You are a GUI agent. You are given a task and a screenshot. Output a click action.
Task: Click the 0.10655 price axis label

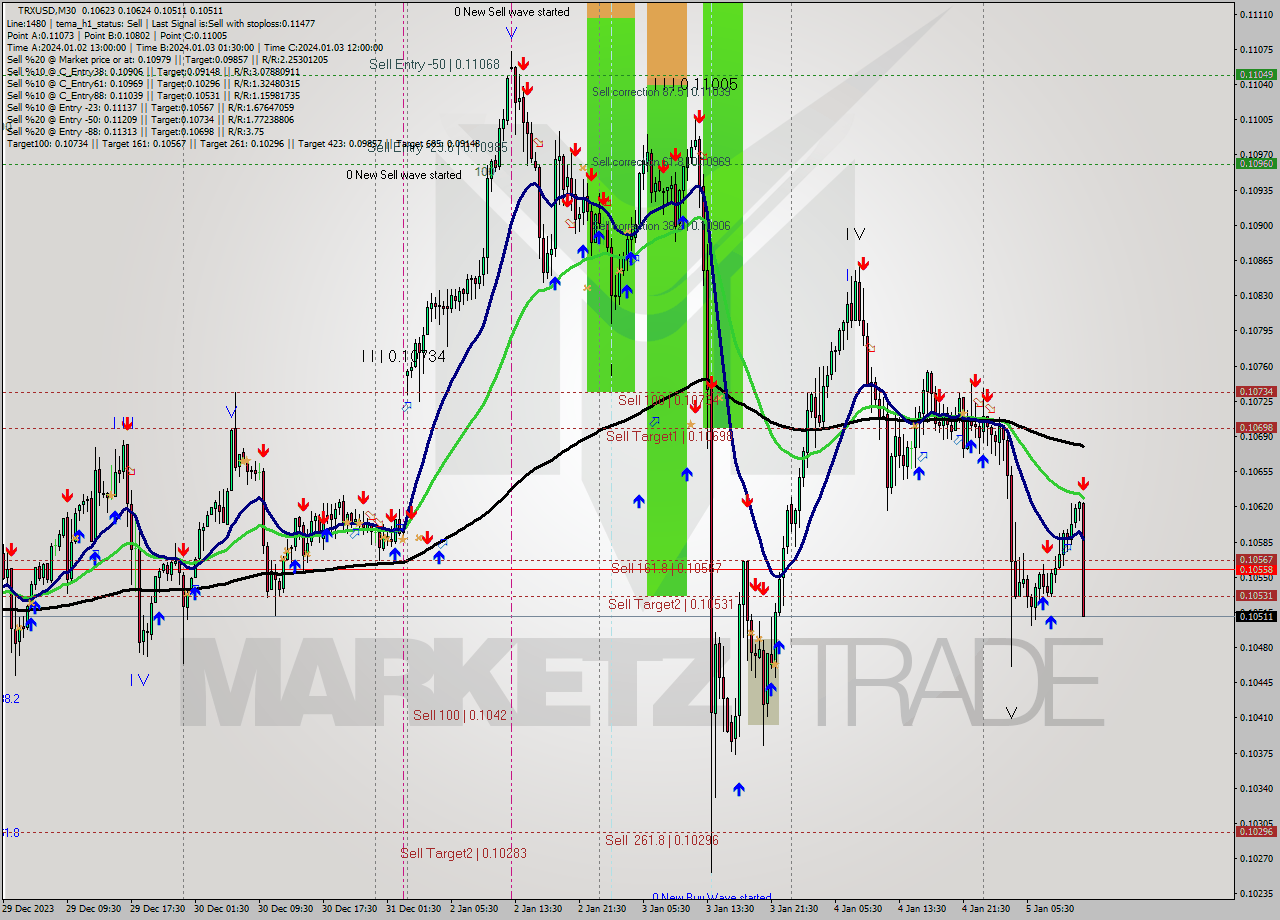1256,471
